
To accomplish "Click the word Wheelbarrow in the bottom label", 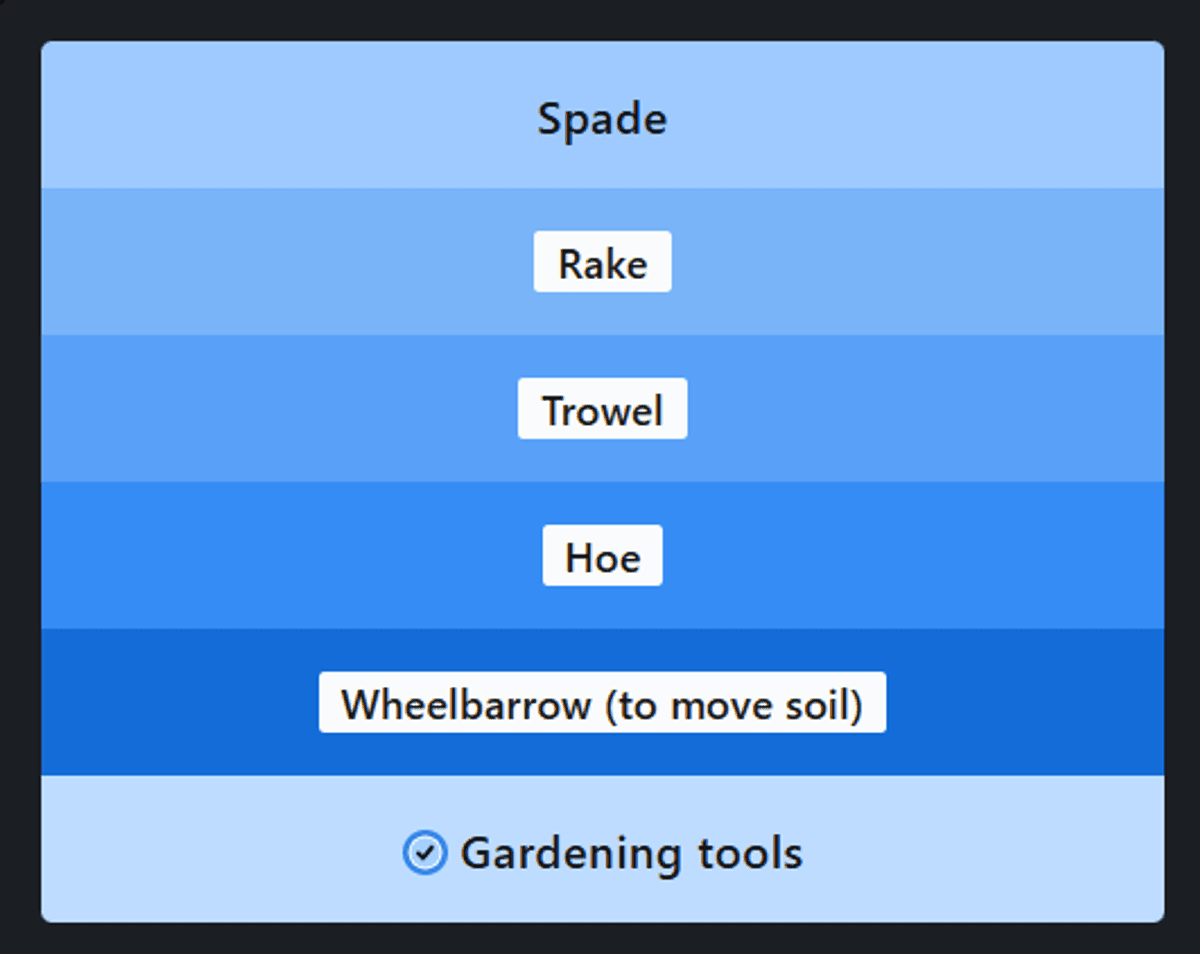I will (x=466, y=705).
